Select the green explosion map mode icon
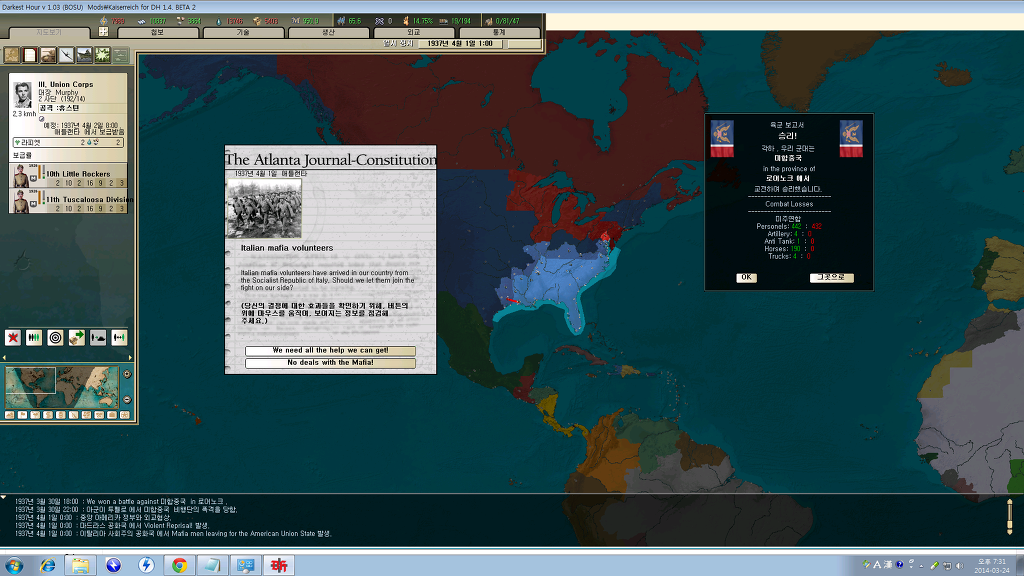 click(x=103, y=55)
